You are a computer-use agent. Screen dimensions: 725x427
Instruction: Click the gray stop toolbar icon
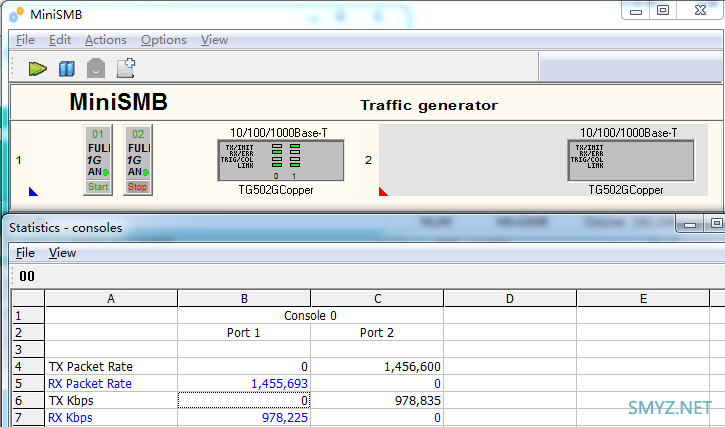pos(96,68)
